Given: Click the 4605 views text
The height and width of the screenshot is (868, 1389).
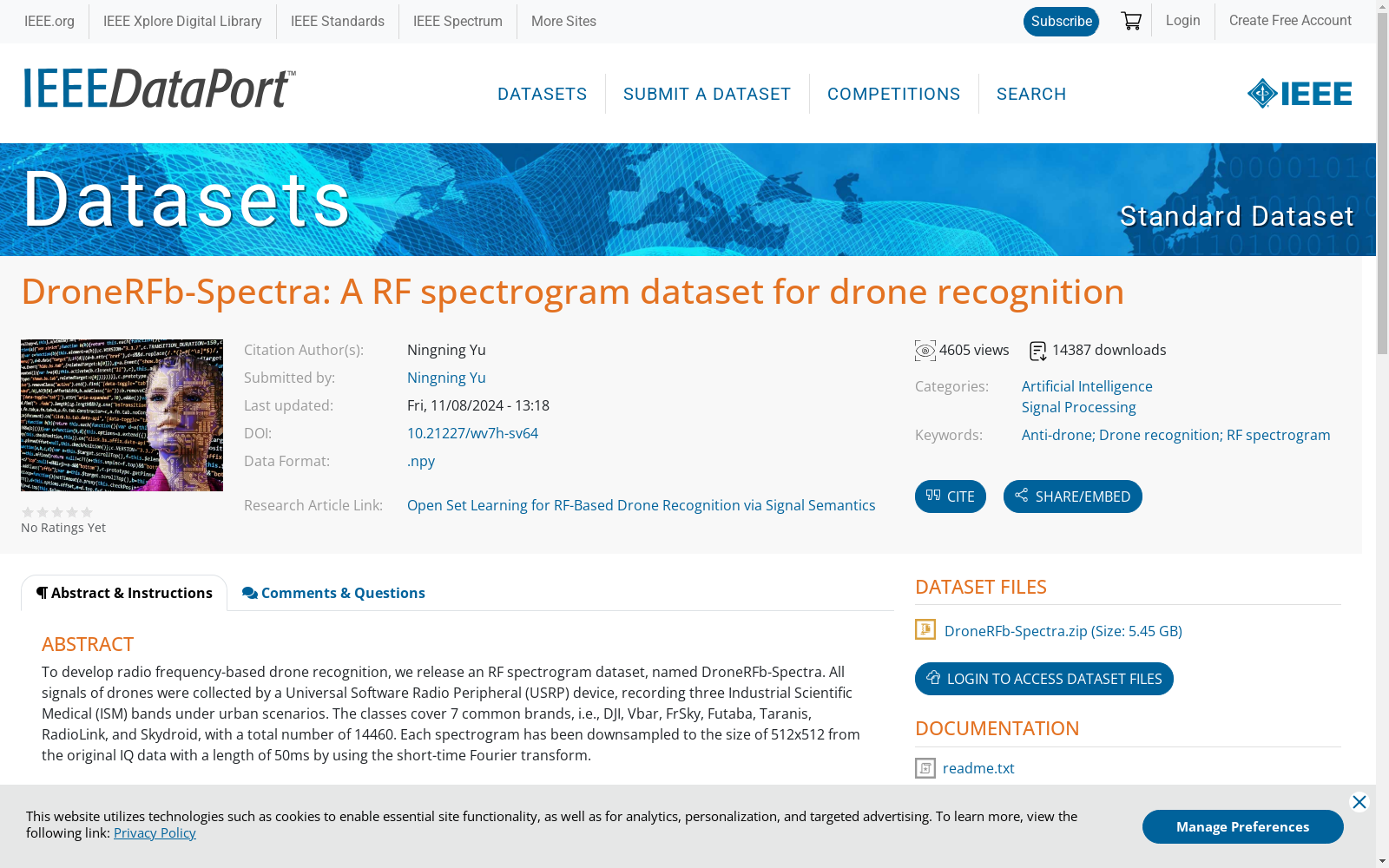Looking at the screenshot, I should pyautogui.click(x=974, y=350).
